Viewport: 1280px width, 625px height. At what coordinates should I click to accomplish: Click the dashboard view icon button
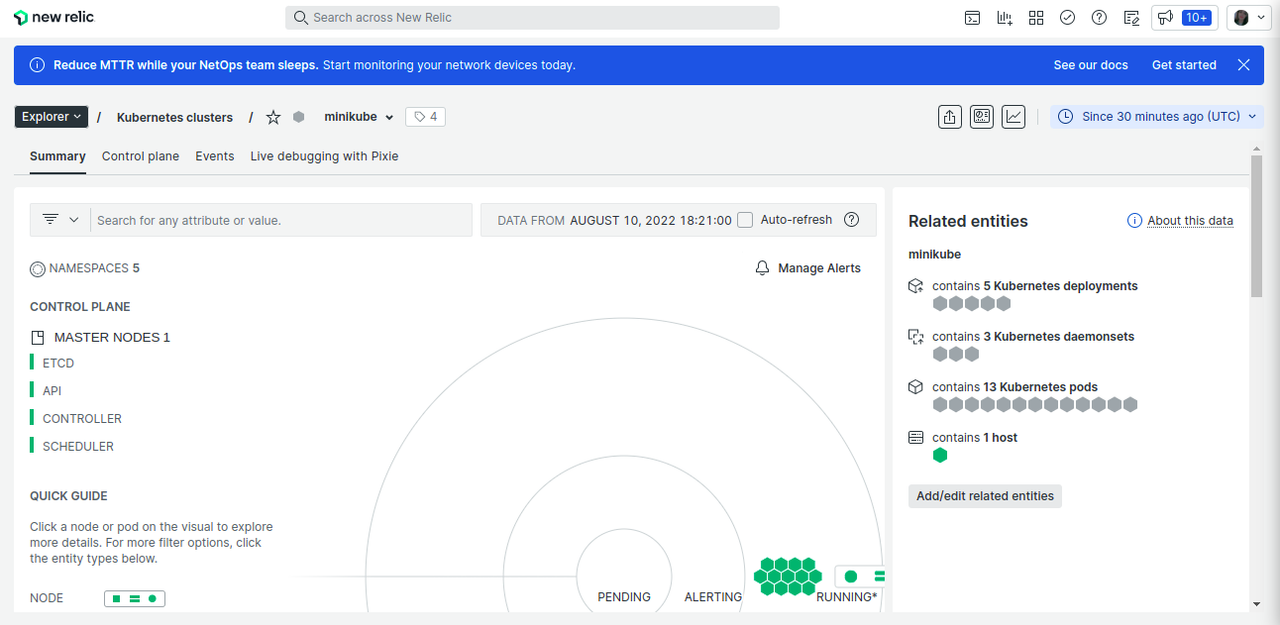pos(981,117)
